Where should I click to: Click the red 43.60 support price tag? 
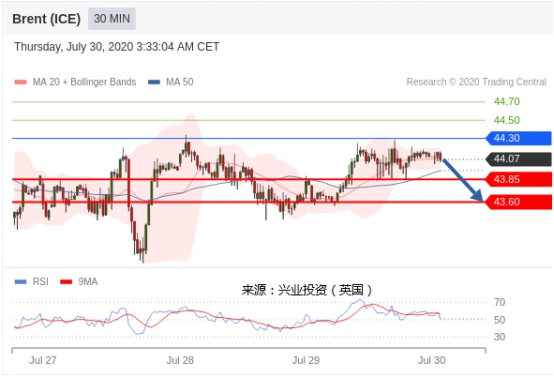pos(519,202)
